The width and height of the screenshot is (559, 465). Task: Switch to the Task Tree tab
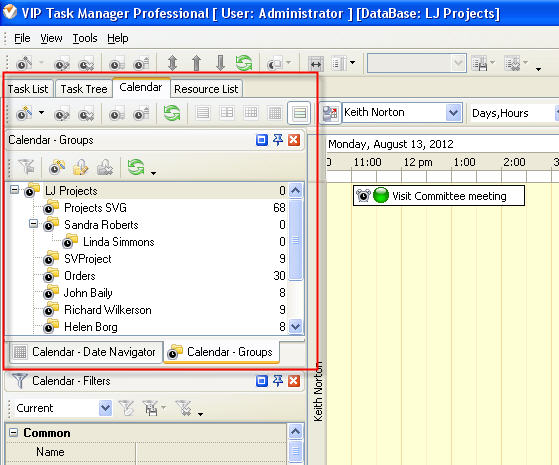[x=84, y=89]
